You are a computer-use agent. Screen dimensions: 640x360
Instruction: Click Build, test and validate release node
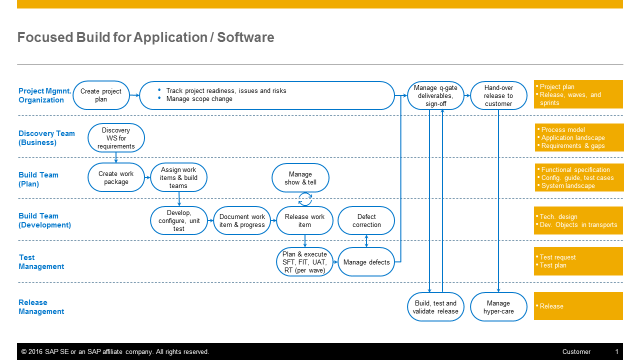(x=436, y=307)
